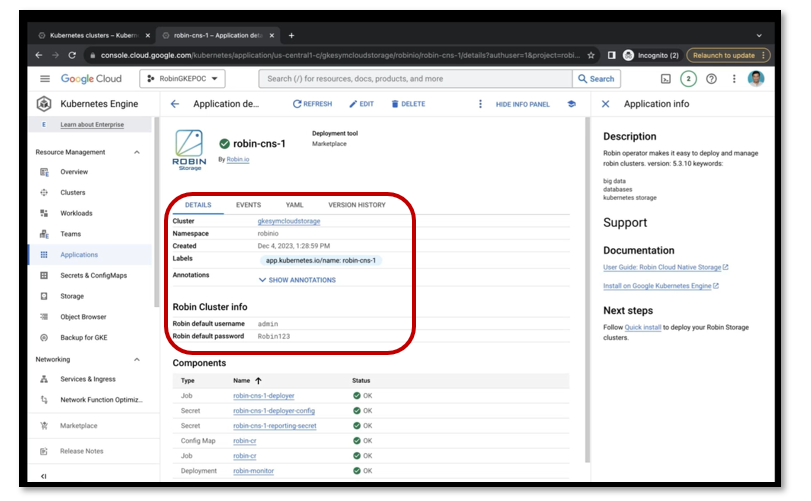Click the Robin Storage logo thumbnail
Screen dimensions: 811x501
[189, 150]
